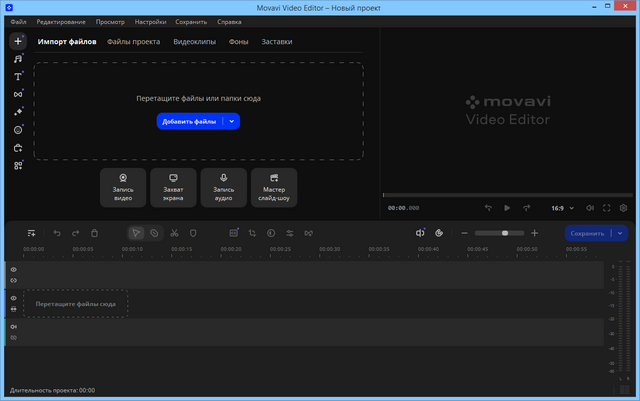Open the music and sounds sidebar panel
Screen dimensions: 640x401
(x=18, y=59)
